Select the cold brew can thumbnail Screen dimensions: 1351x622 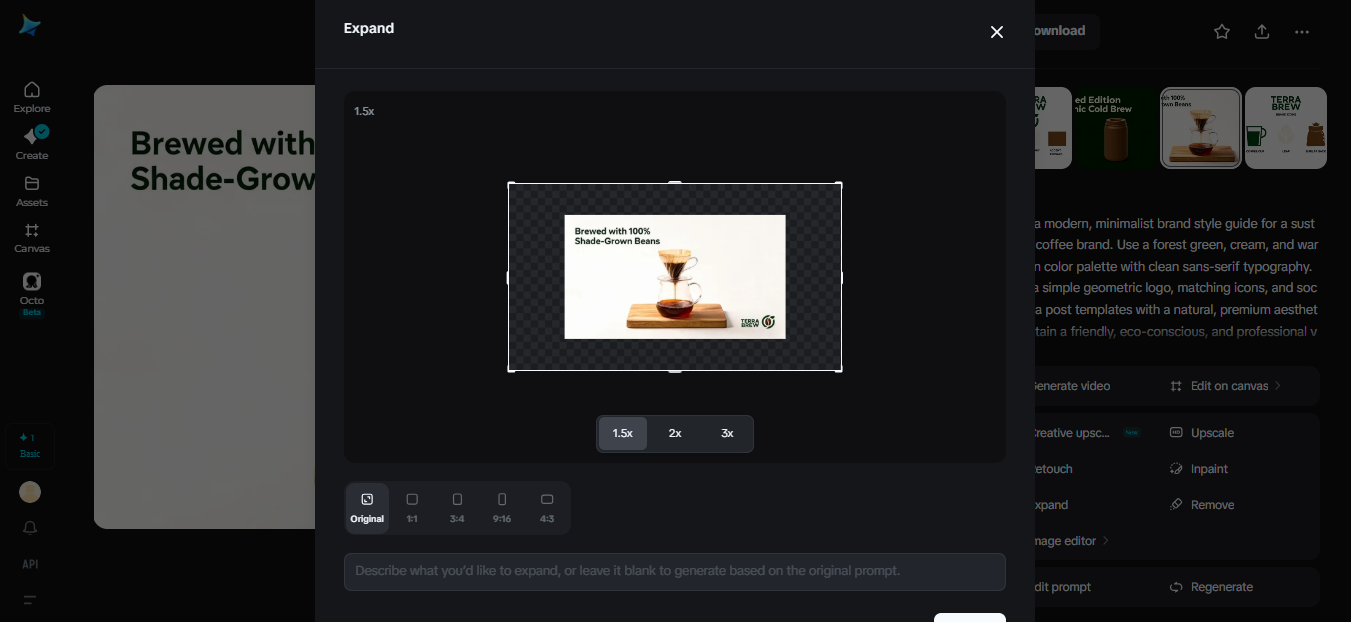[1114, 127]
